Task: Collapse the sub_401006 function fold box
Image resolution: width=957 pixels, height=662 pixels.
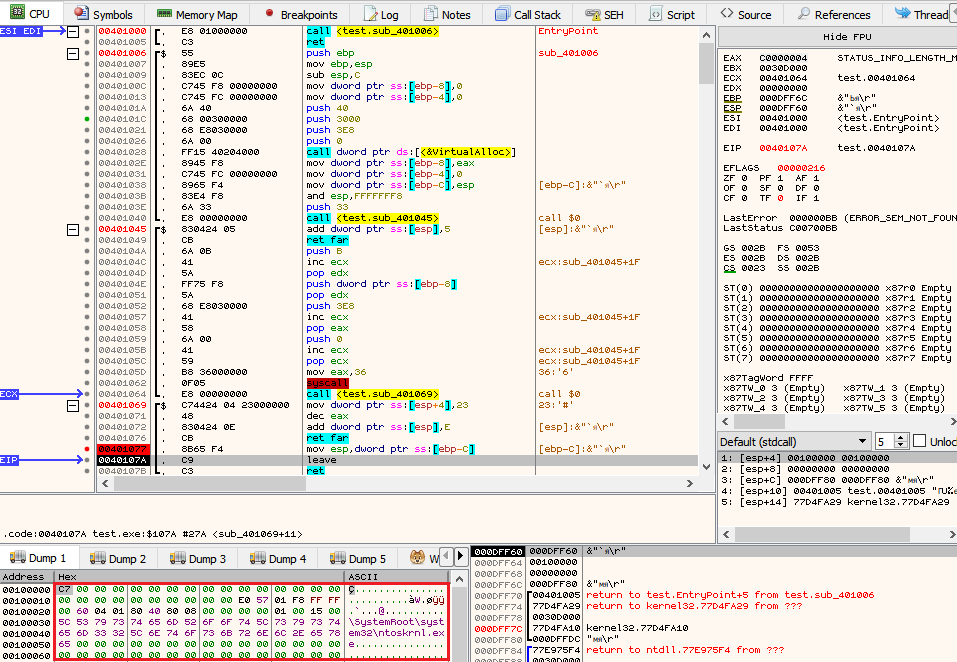Action: [x=72, y=54]
